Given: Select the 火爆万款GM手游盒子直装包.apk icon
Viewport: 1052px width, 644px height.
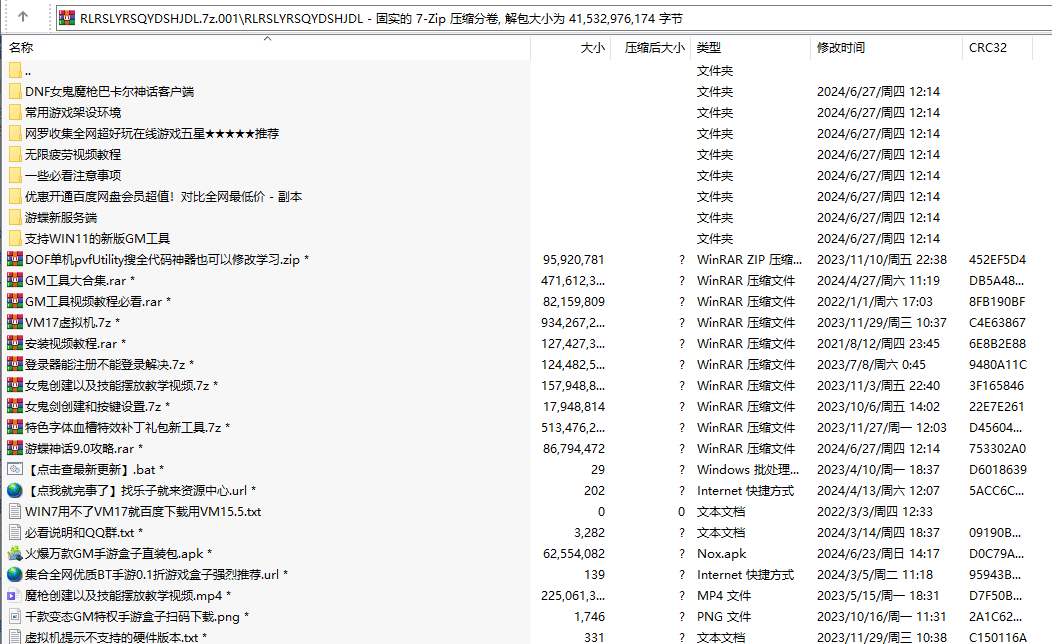Looking at the screenshot, I should pyautogui.click(x=14, y=553).
